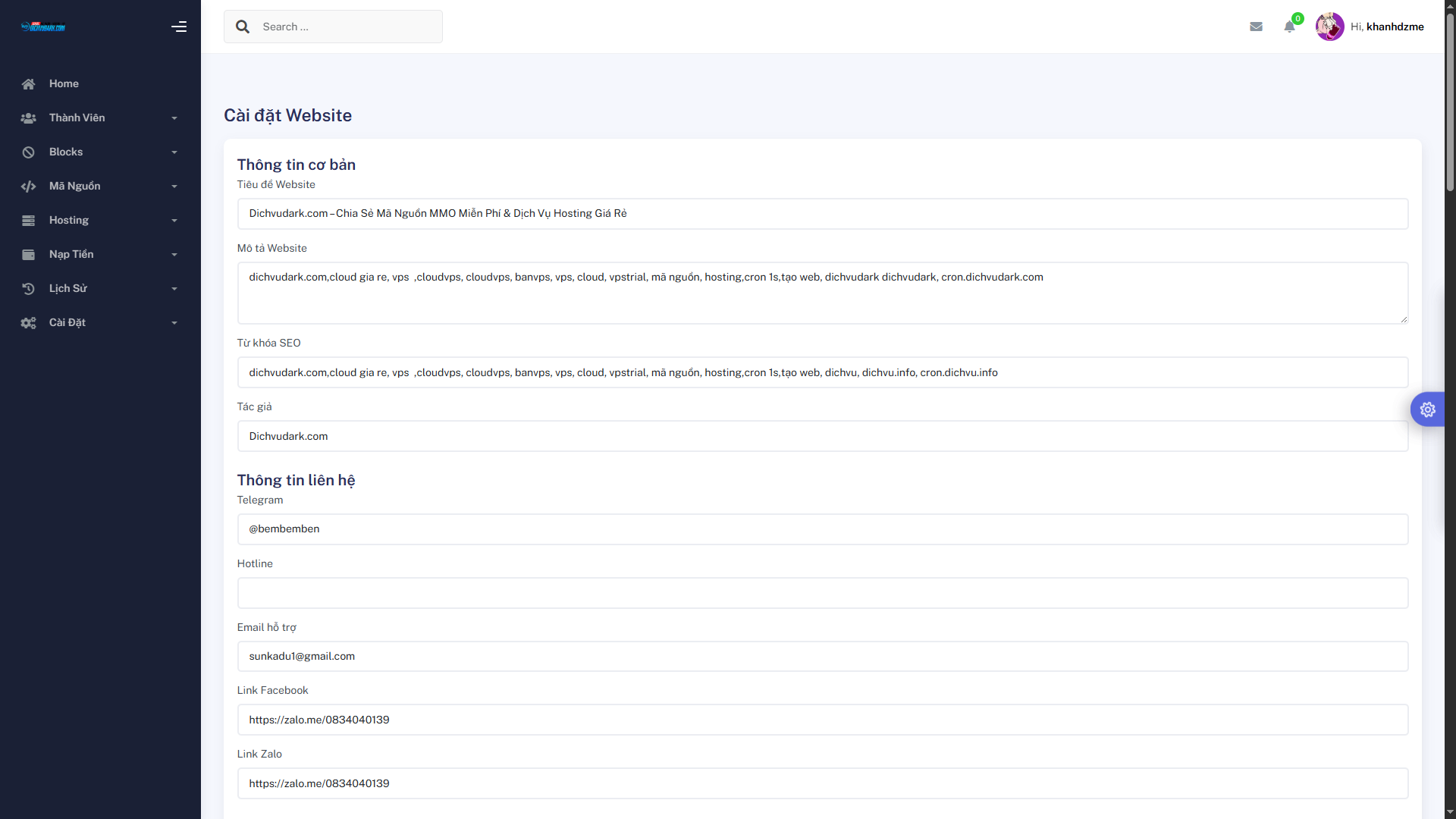This screenshot has height=819, width=1456.
Task: Click the search magnifier icon
Action: (243, 27)
